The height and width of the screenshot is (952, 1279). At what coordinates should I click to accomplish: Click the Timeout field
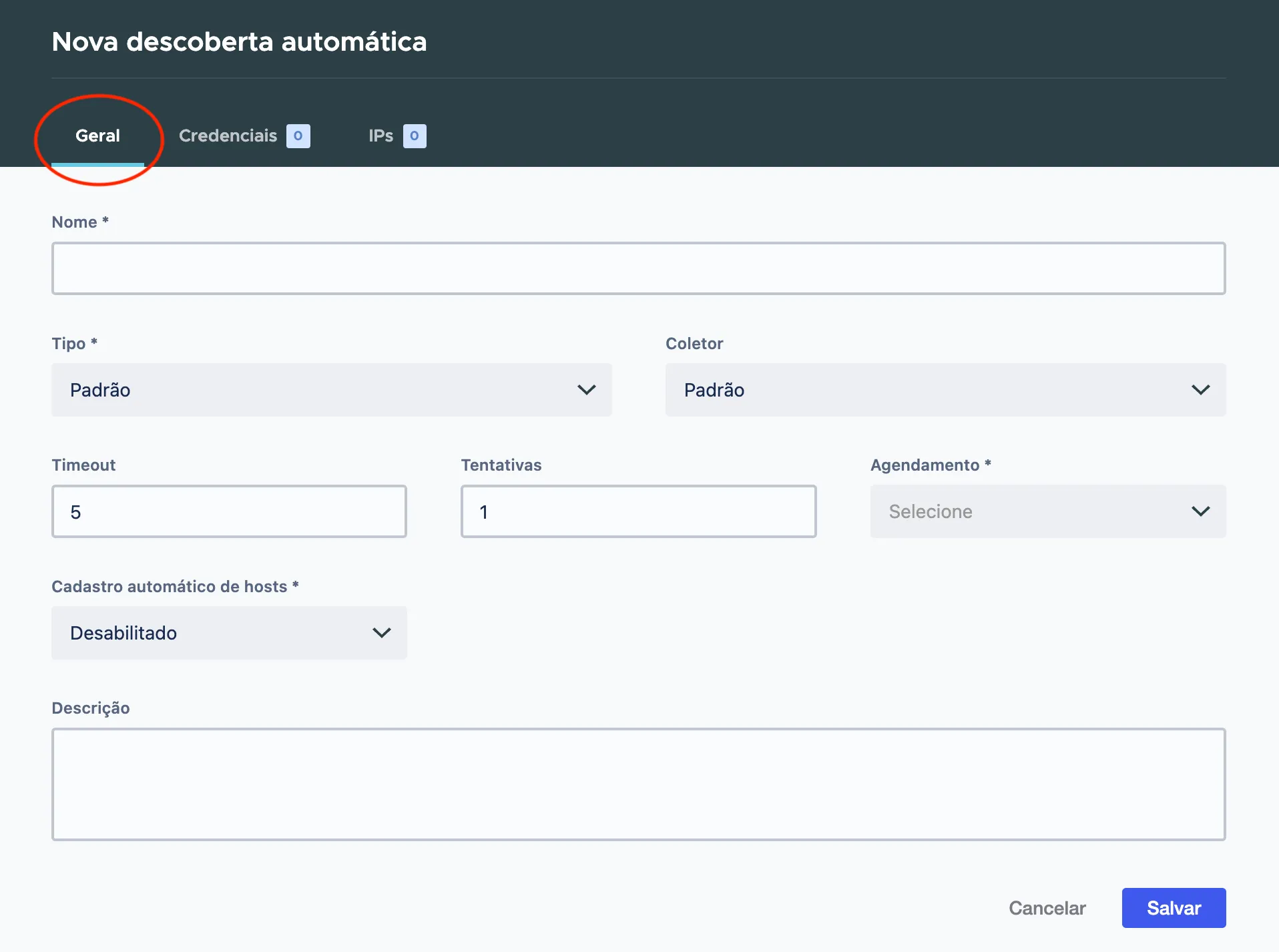coord(229,511)
